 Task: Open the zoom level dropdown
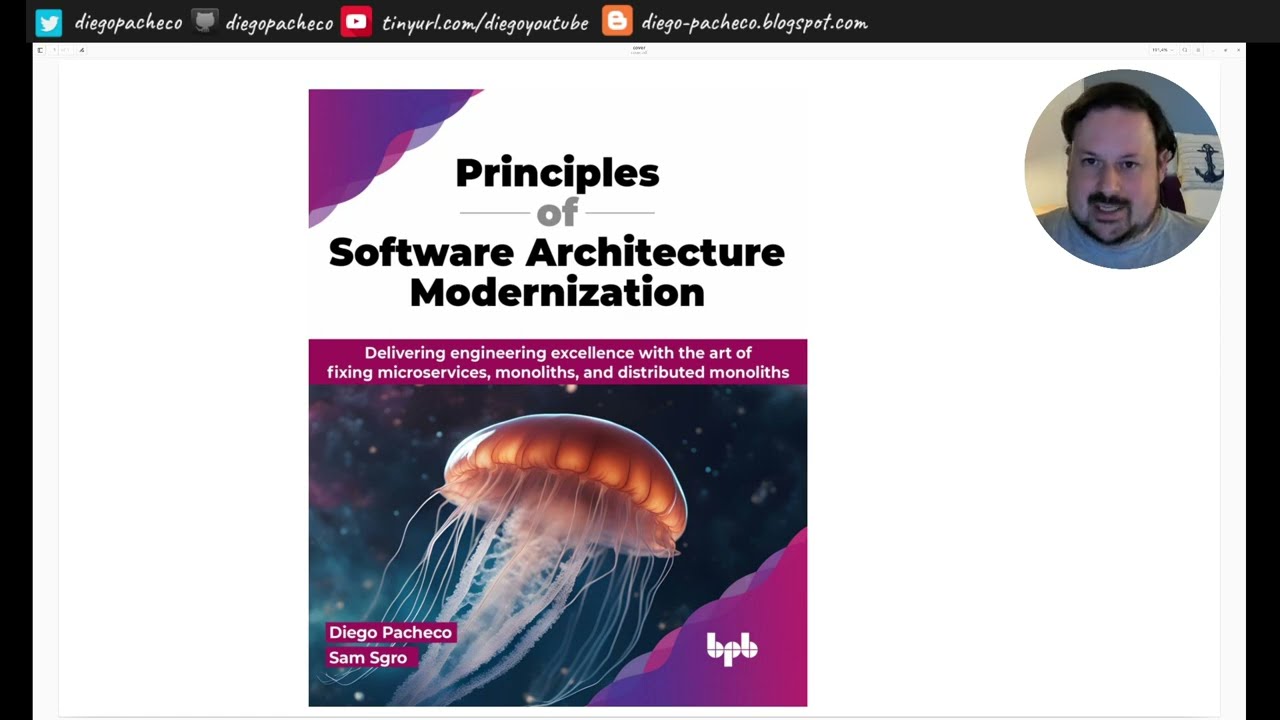point(1163,50)
